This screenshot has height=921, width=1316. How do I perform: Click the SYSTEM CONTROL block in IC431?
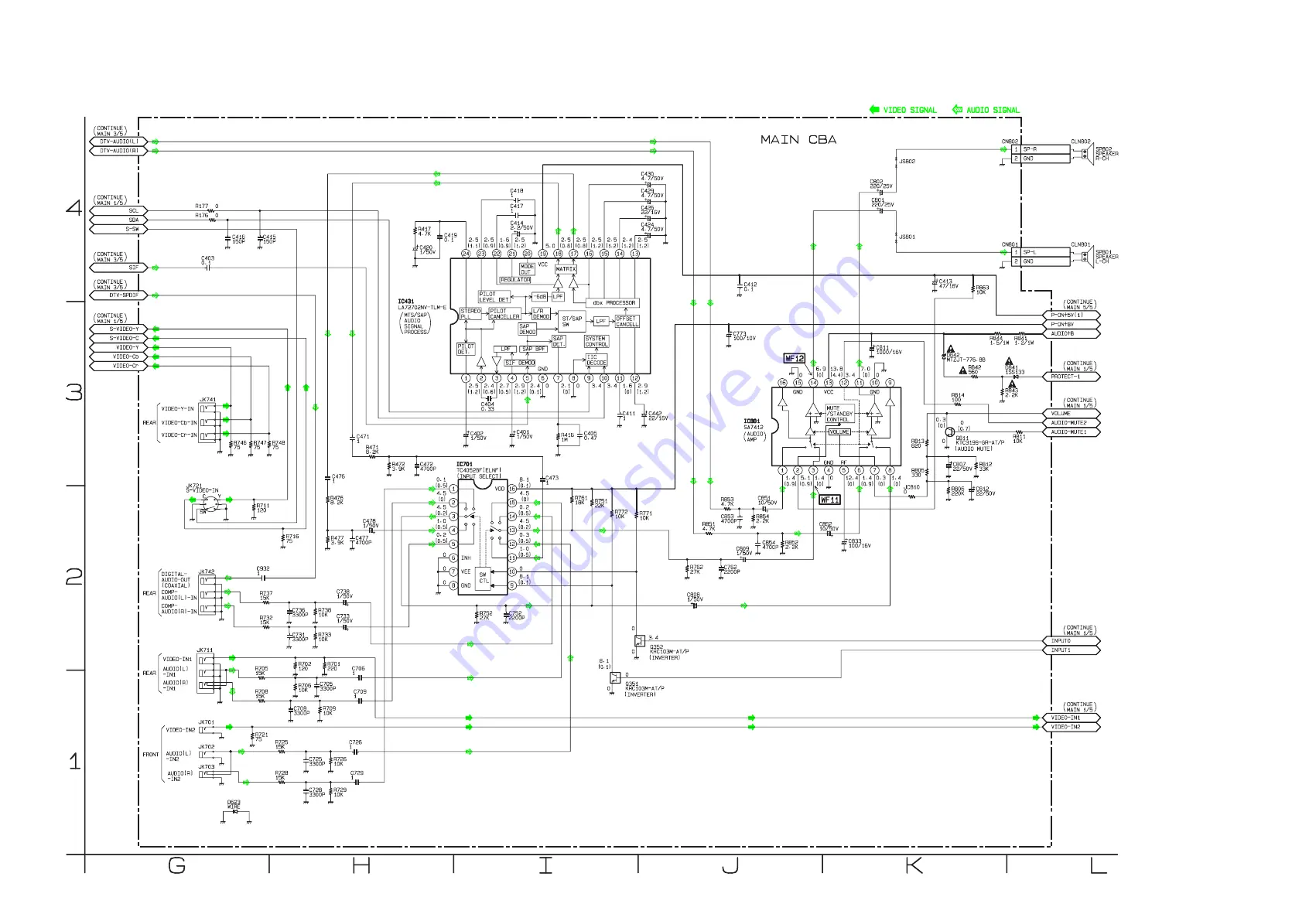click(596, 342)
